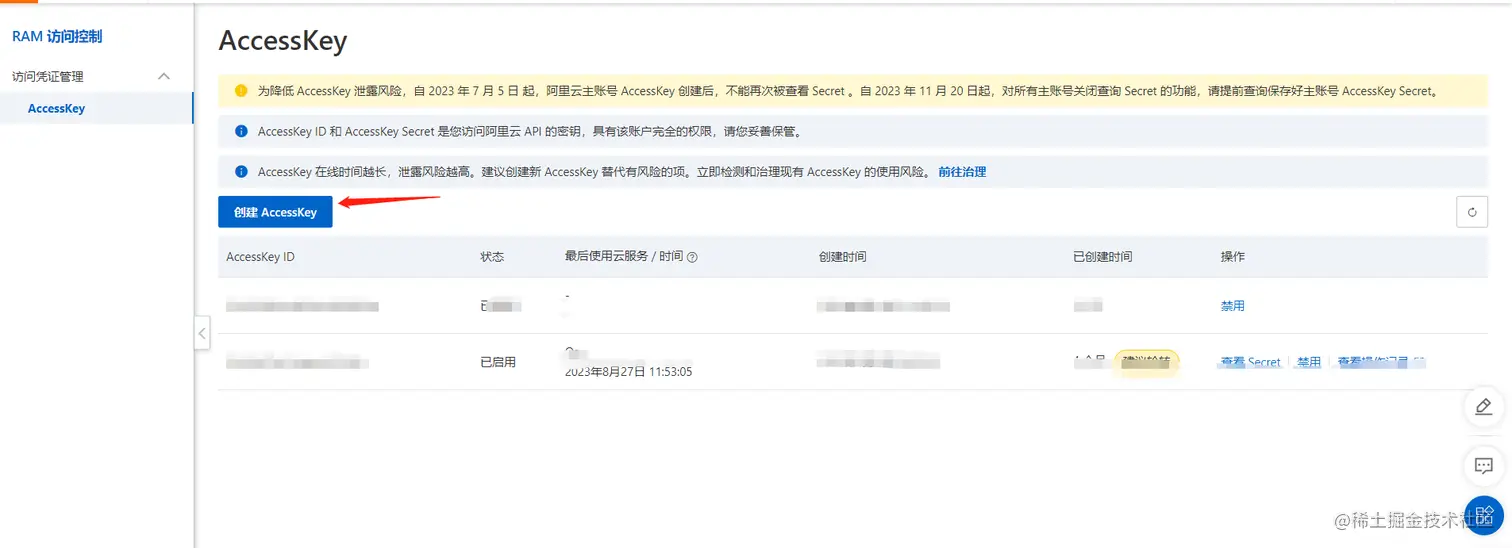The height and width of the screenshot is (548, 1512).
Task: Click the 状态 column header
Action: click(x=492, y=257)
